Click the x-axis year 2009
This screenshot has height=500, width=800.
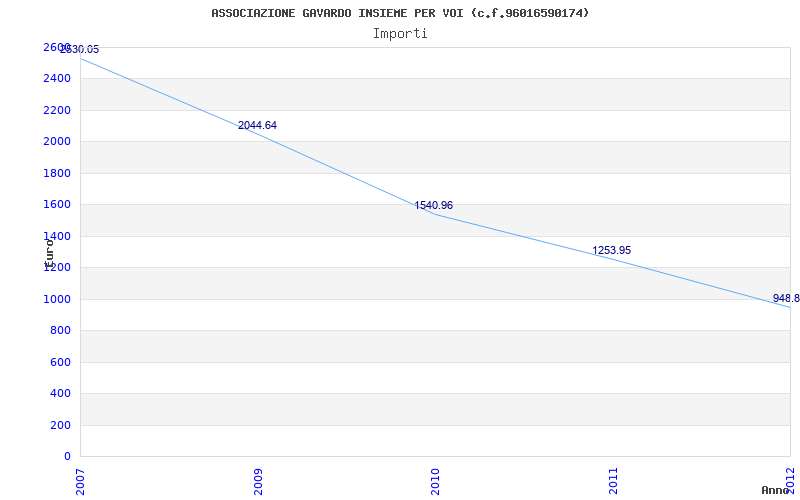(x=258, y=481)
